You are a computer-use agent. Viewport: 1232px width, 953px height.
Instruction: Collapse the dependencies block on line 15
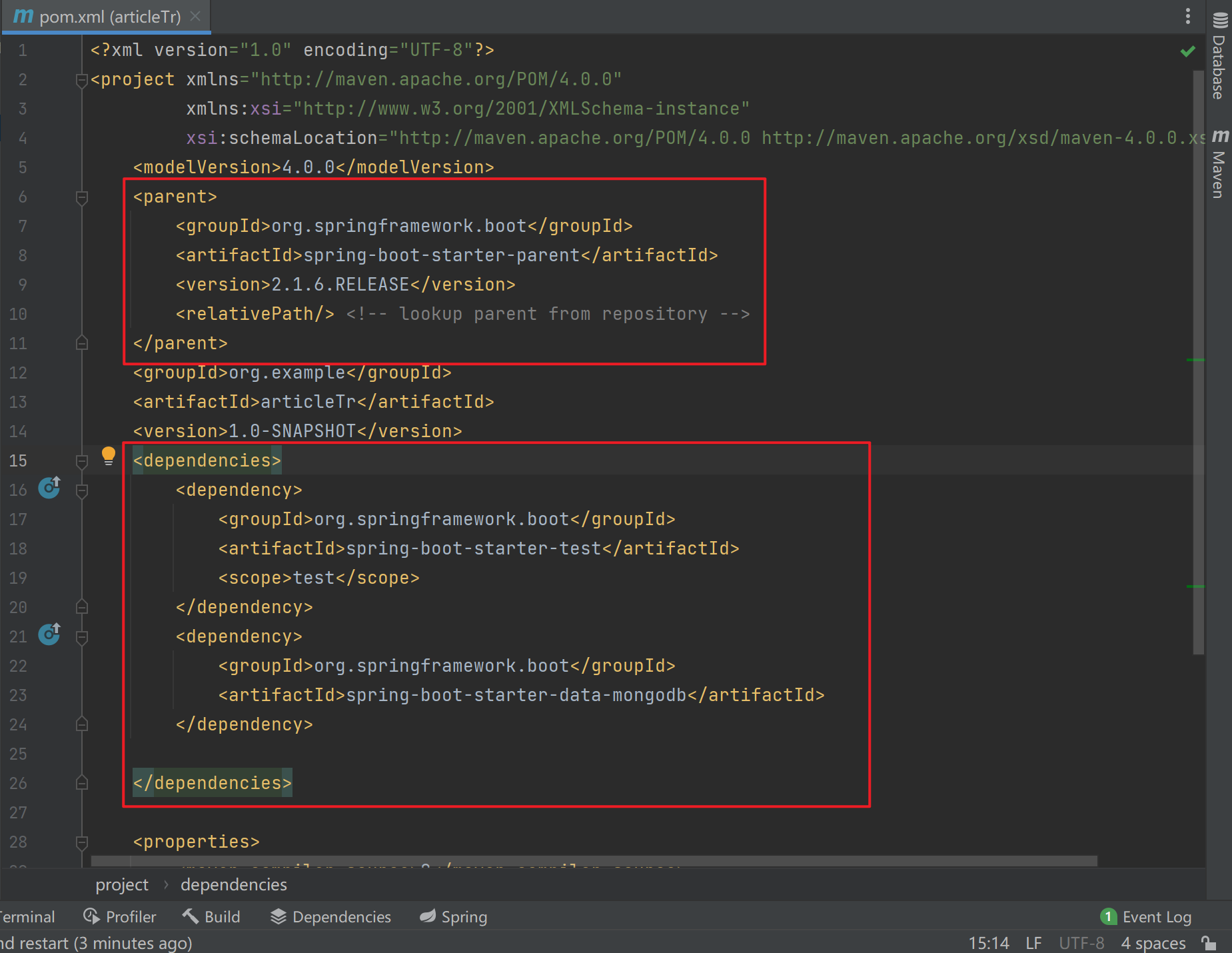click(82, 461)
